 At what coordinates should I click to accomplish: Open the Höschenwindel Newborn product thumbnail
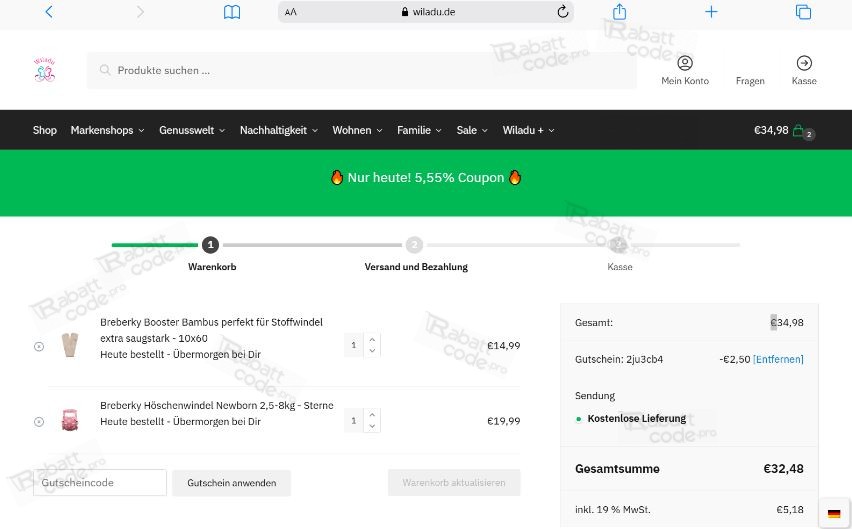point(70,420)
